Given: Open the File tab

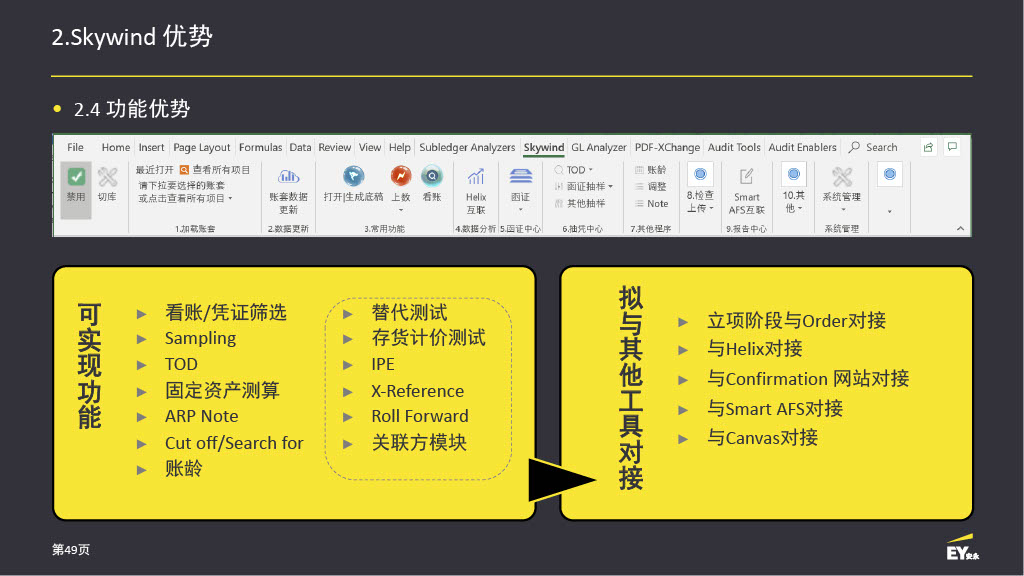Looking at the screenshot, I should pyautogui.click(x=75, y=148).
